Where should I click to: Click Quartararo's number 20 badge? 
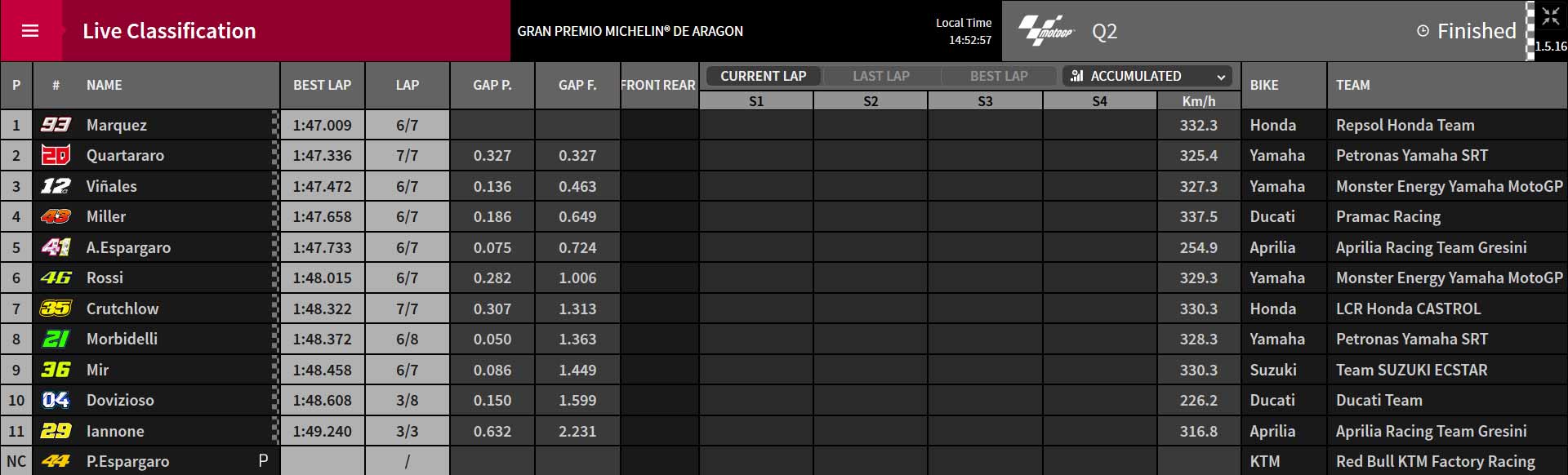click(x=56, y=155)
